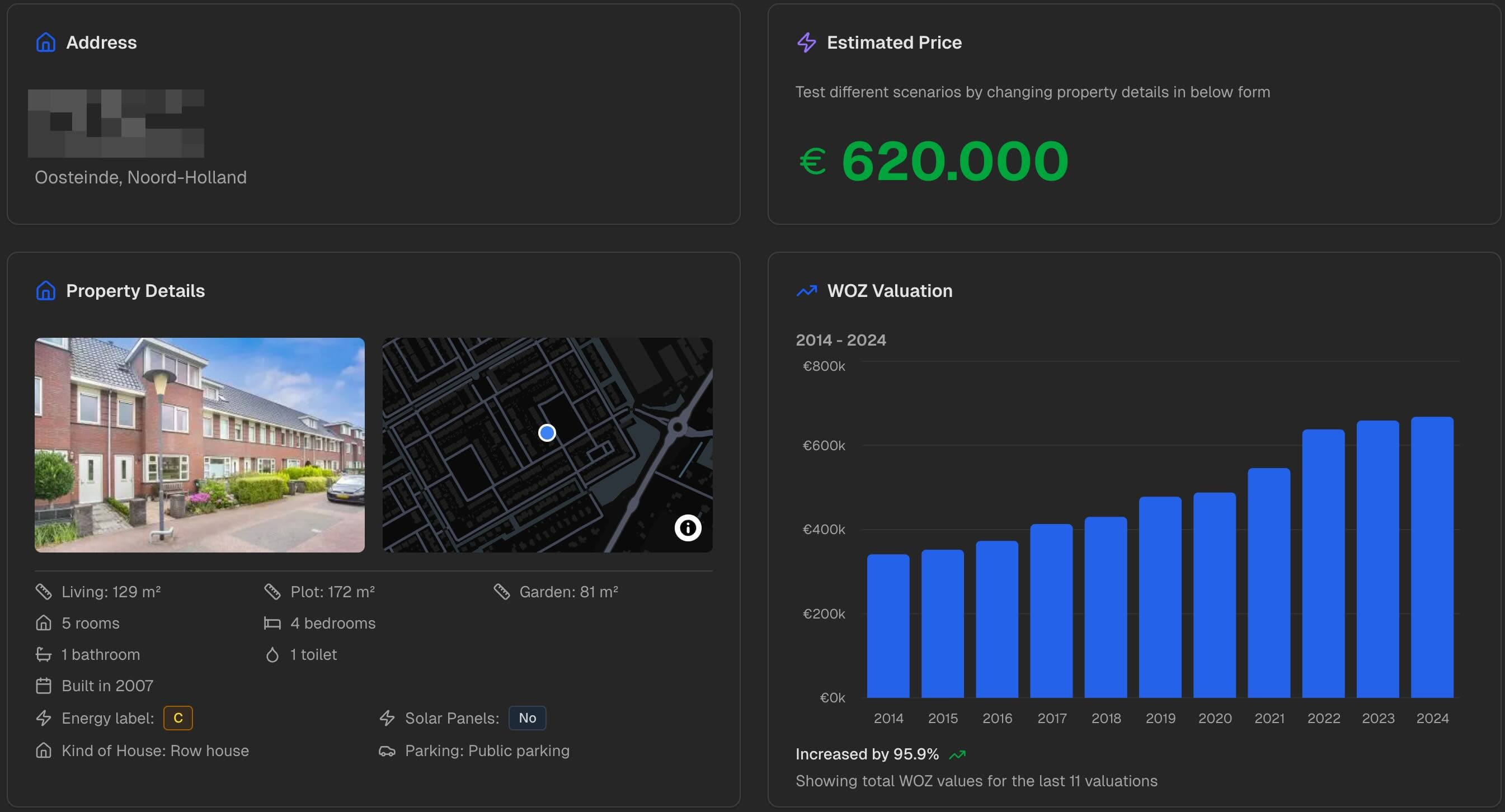Image resolution: width=1505 pixels, height=812 pixels.
Task: Click the home icon beside Address heading
Action: [x=45, y=41]
